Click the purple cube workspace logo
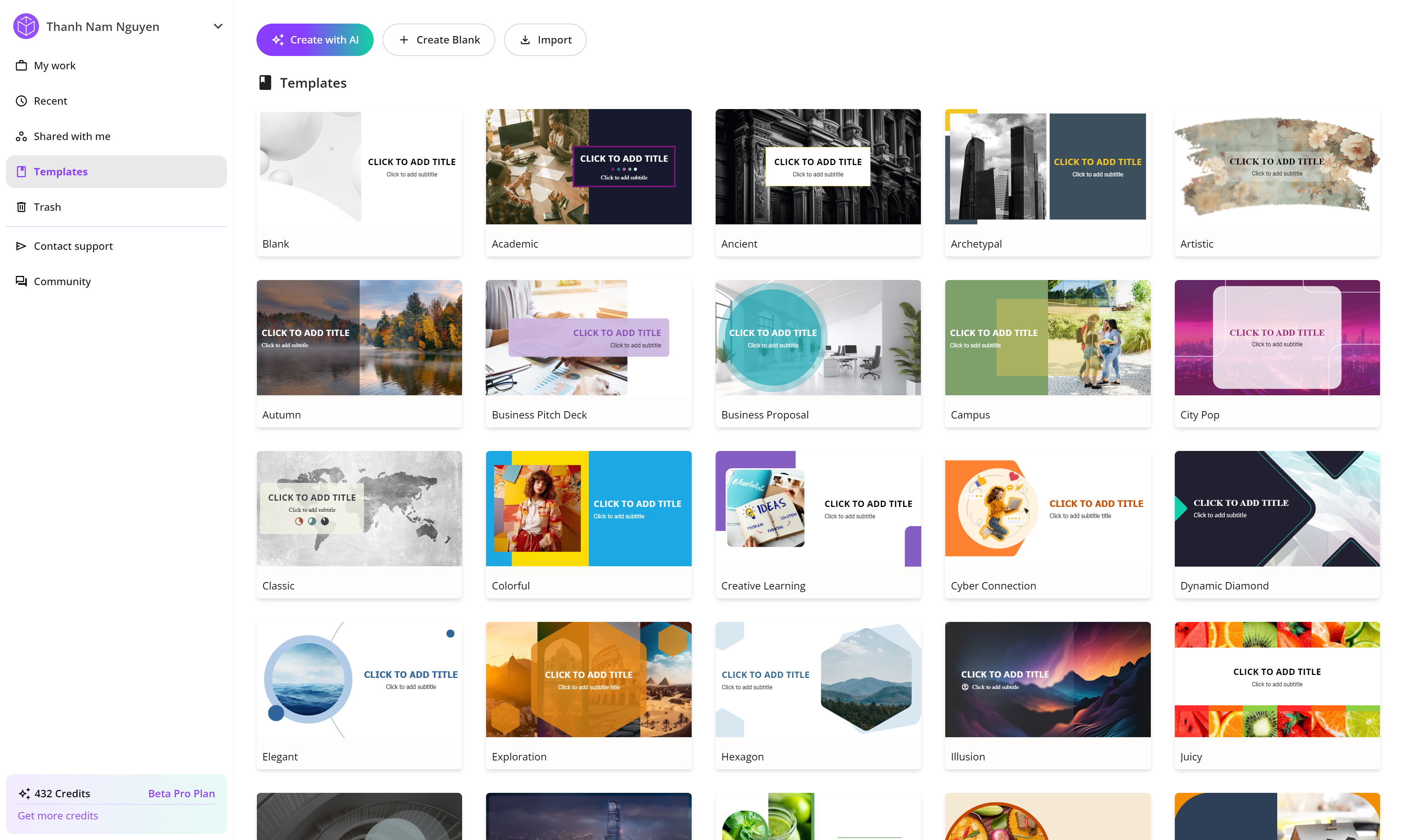This screenshot has height=840, width=1404. (26, 27)
